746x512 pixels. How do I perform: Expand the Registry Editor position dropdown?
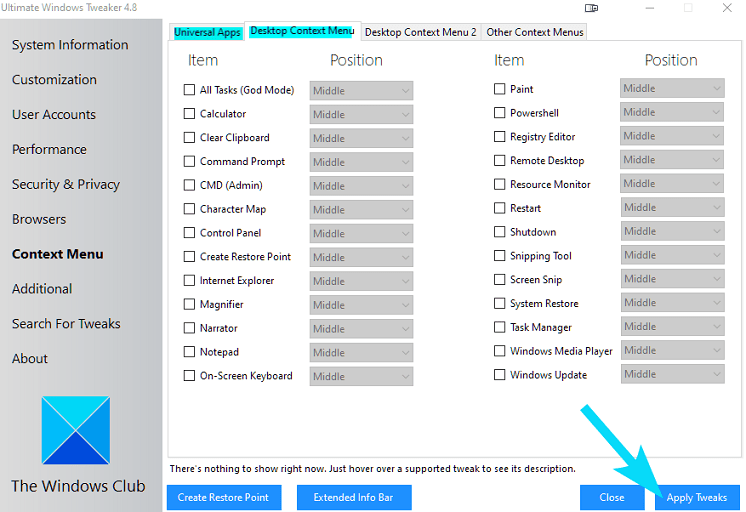(x=672, y=136)
